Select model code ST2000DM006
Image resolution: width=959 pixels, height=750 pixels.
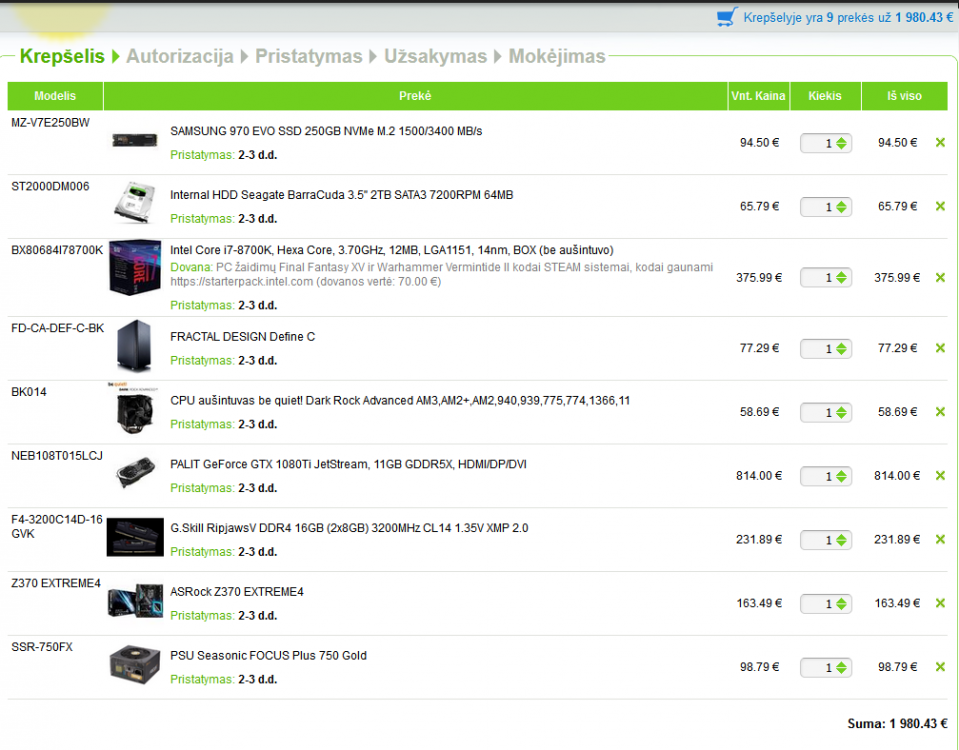[x=50, y=186]
